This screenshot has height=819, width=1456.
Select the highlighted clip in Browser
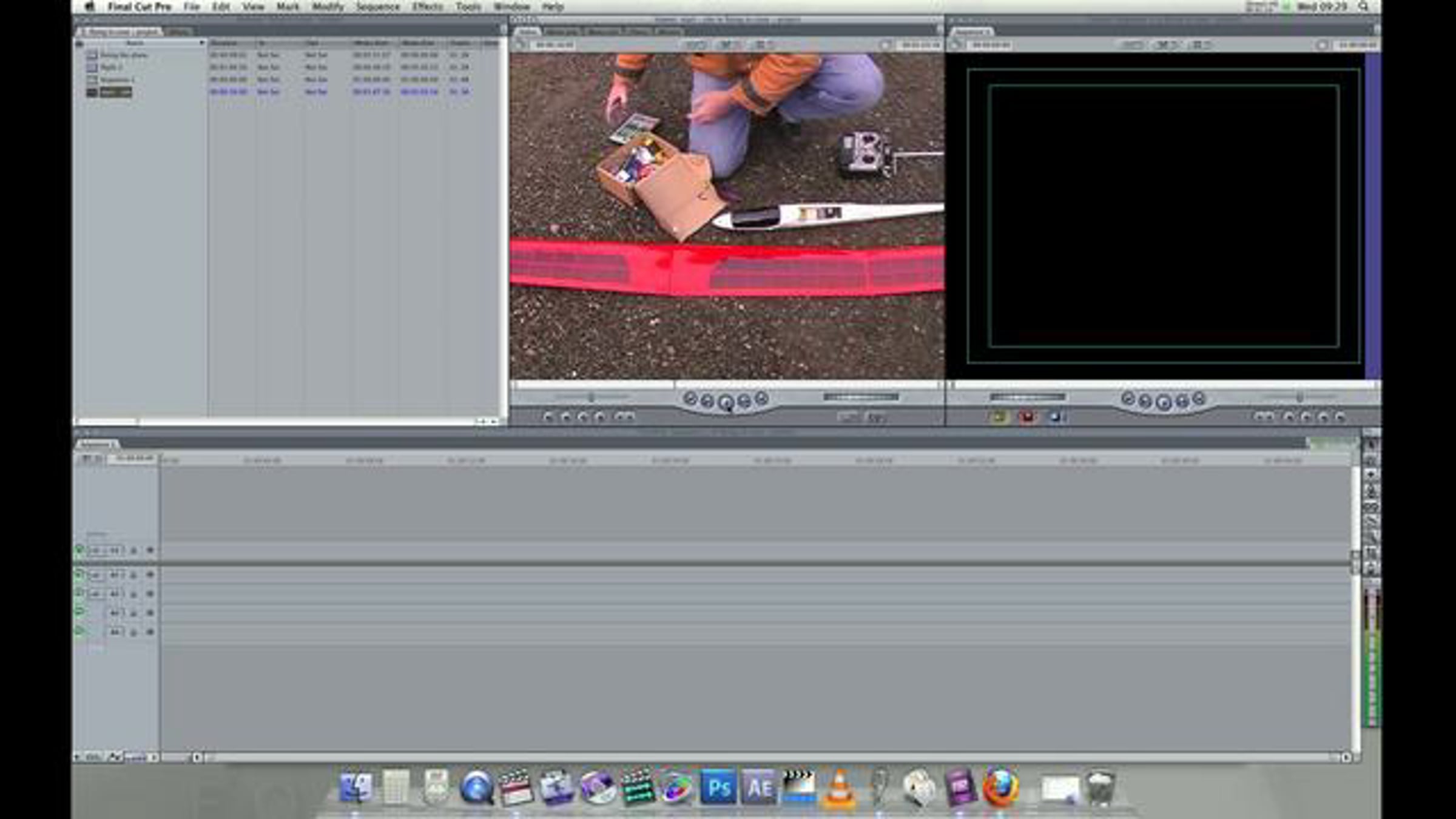(x=115, y=92)
